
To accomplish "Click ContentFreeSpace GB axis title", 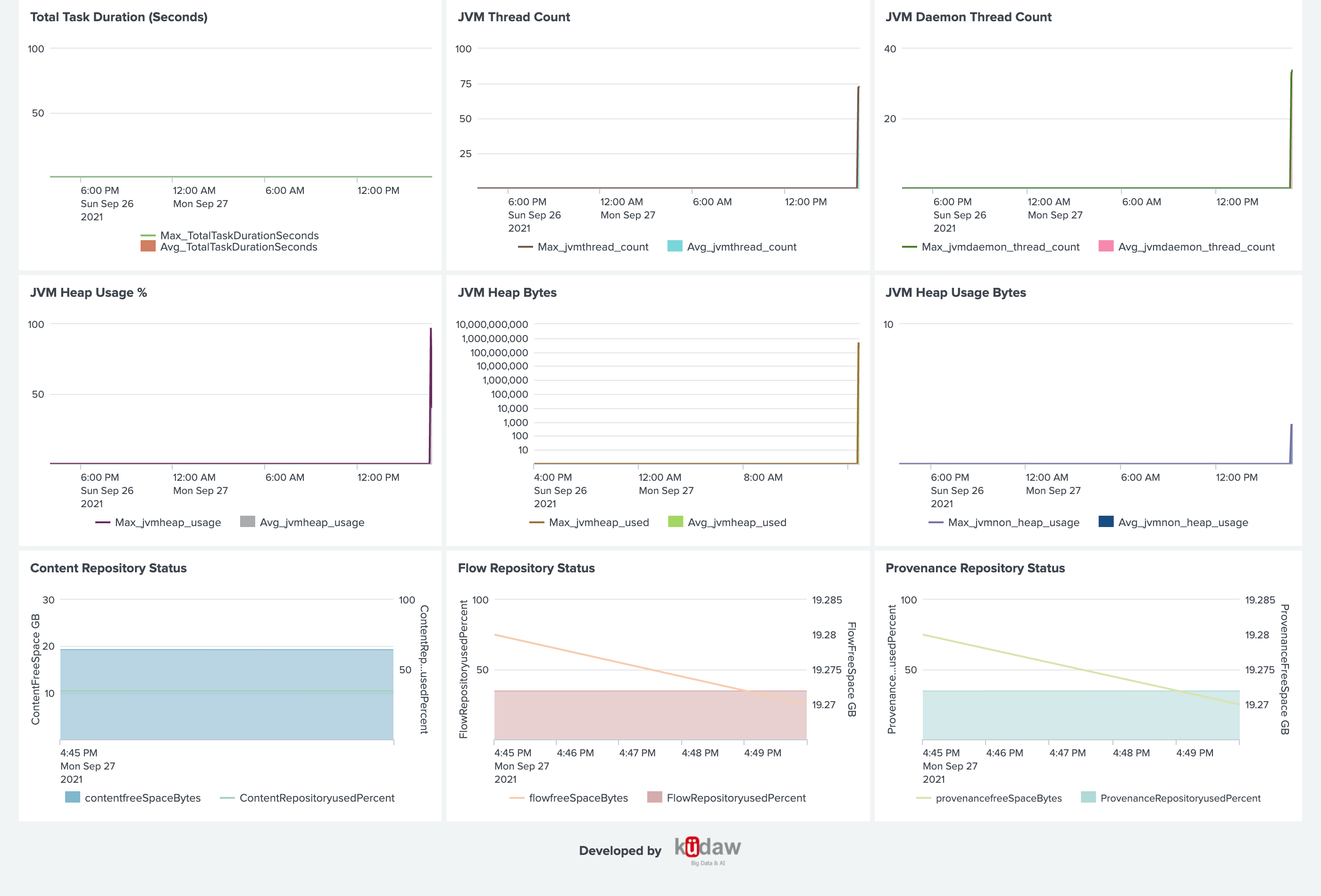I will [35, 669].
